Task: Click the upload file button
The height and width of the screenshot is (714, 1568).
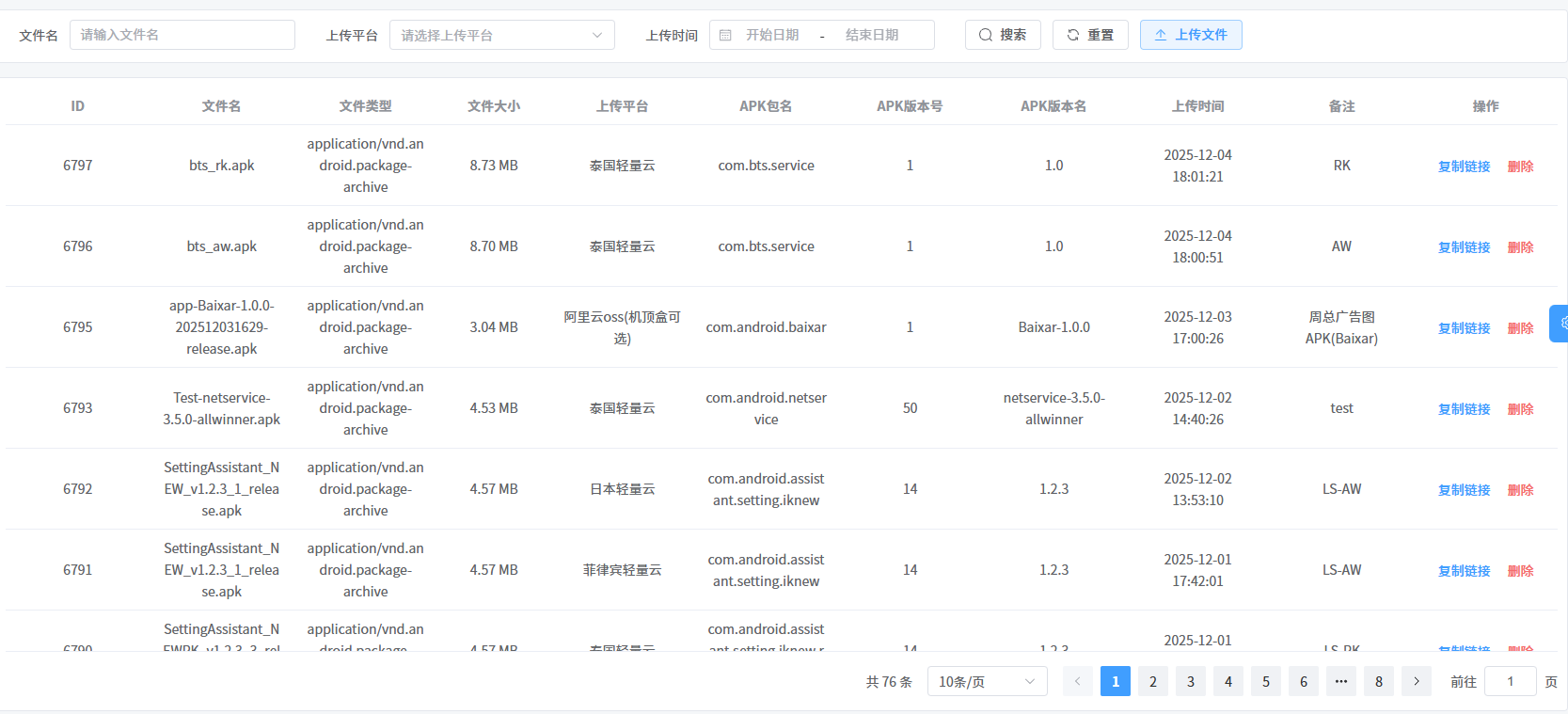Action: [x=1191, y=35]
